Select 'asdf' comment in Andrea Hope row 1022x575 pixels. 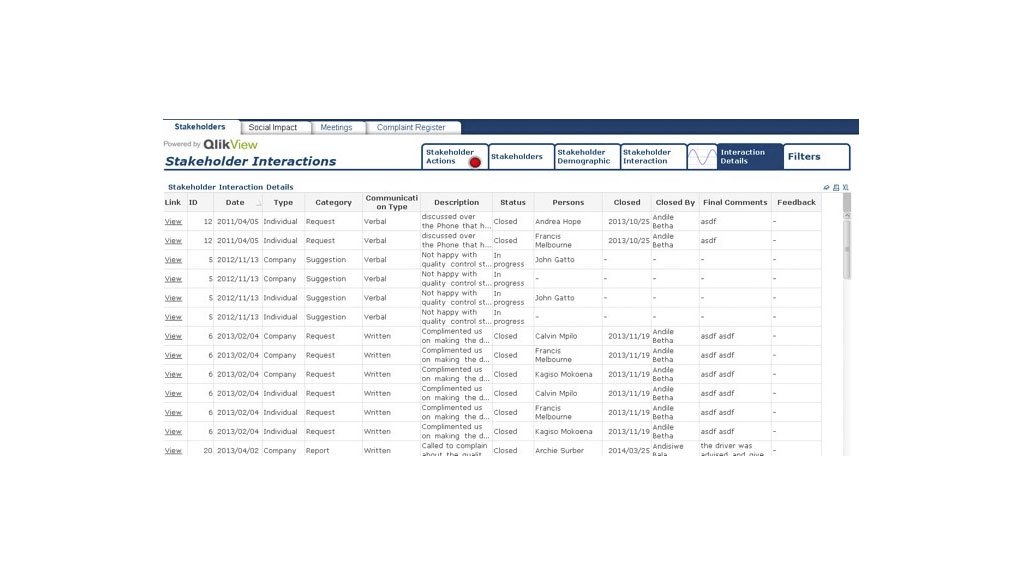[735, 222]
